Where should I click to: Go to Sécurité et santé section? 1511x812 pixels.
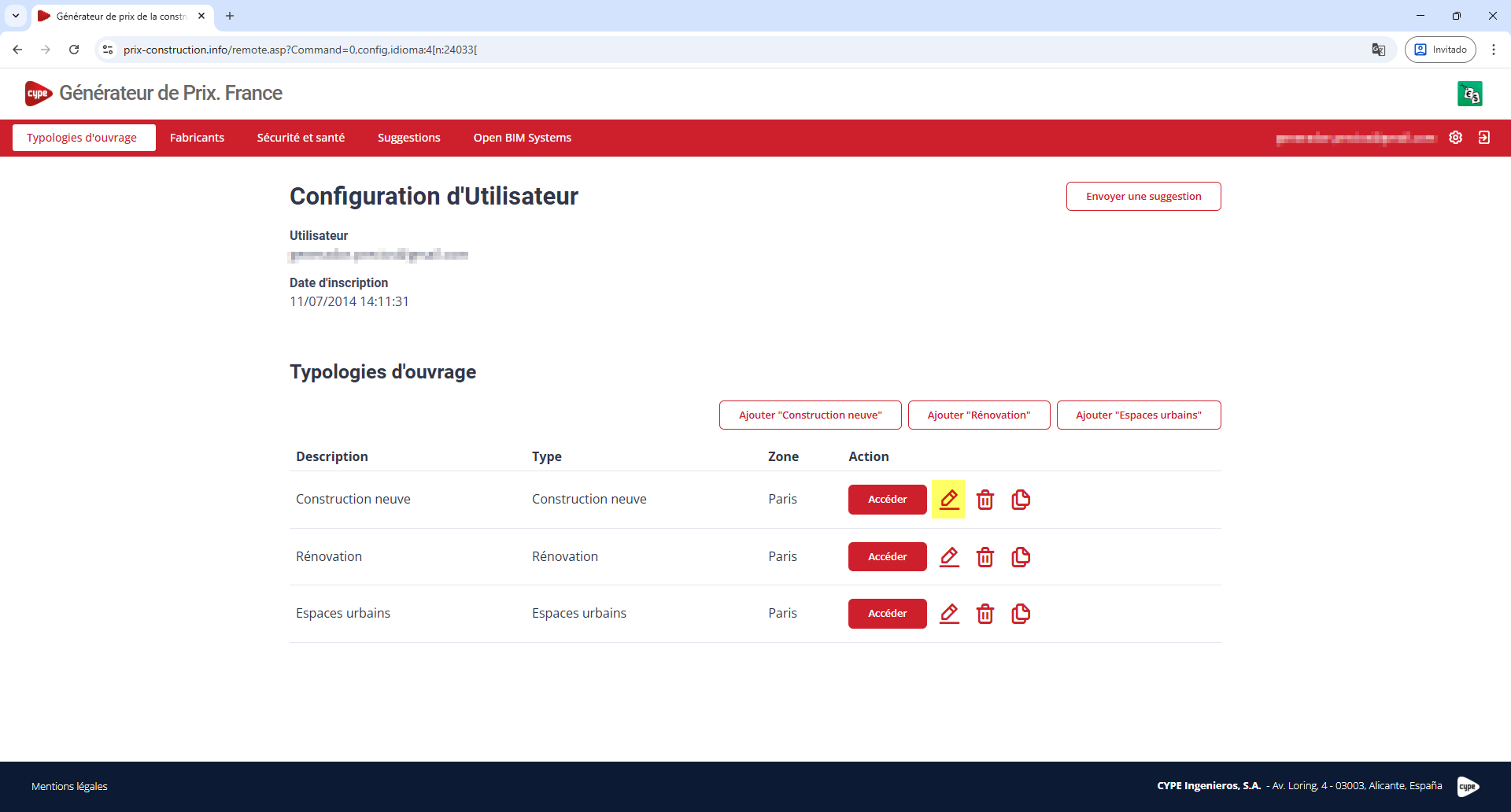point(301,138)
